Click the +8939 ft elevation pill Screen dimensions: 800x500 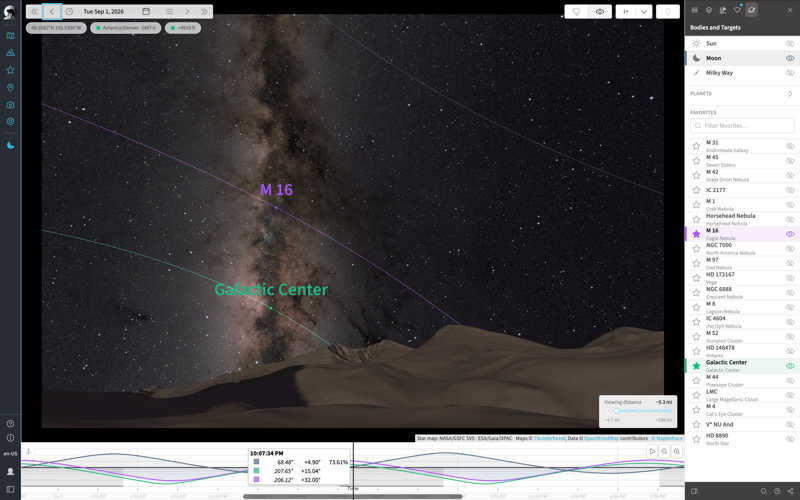[x=183, y=28]
